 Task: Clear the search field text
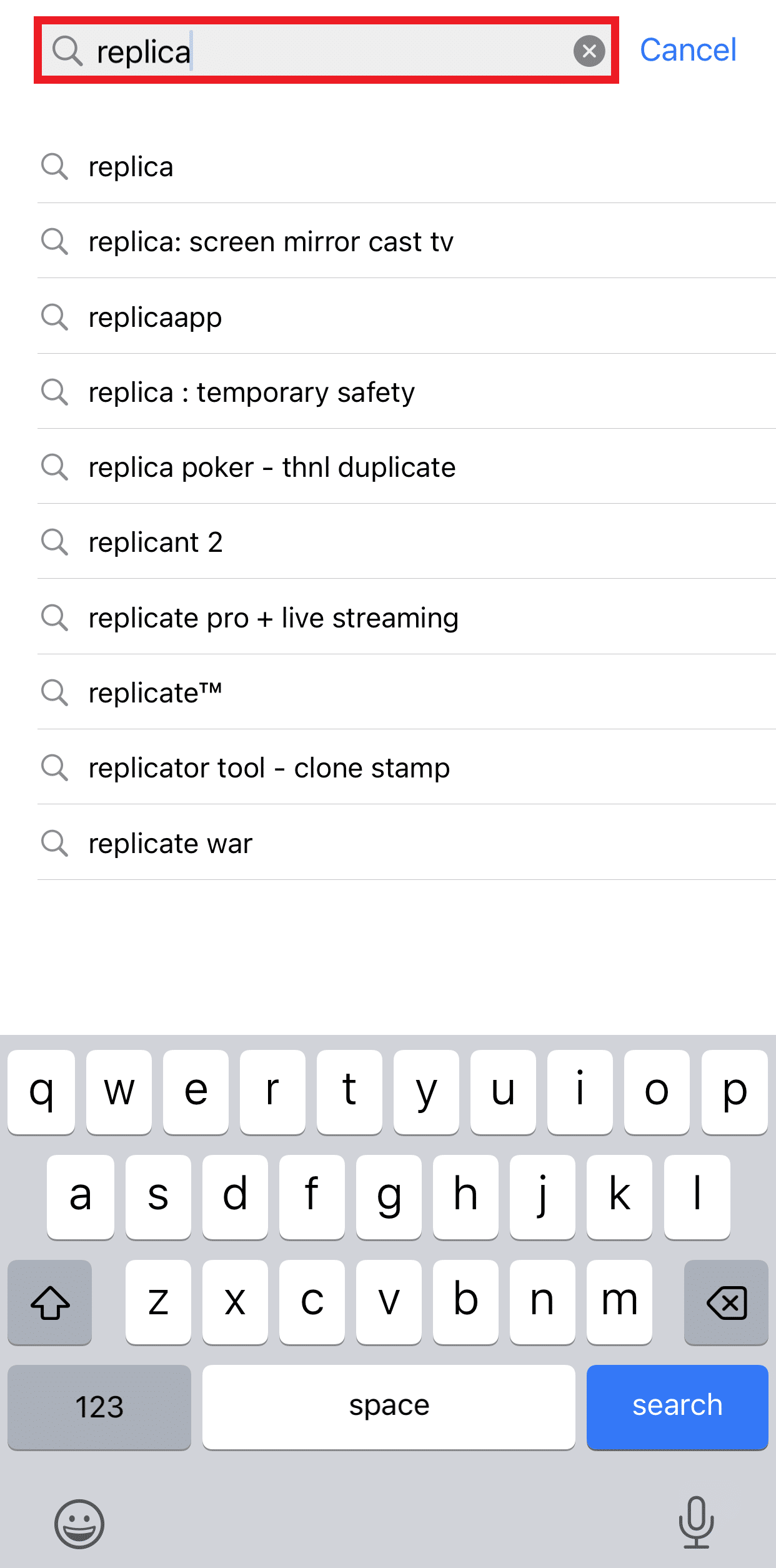tap(589, 51)
